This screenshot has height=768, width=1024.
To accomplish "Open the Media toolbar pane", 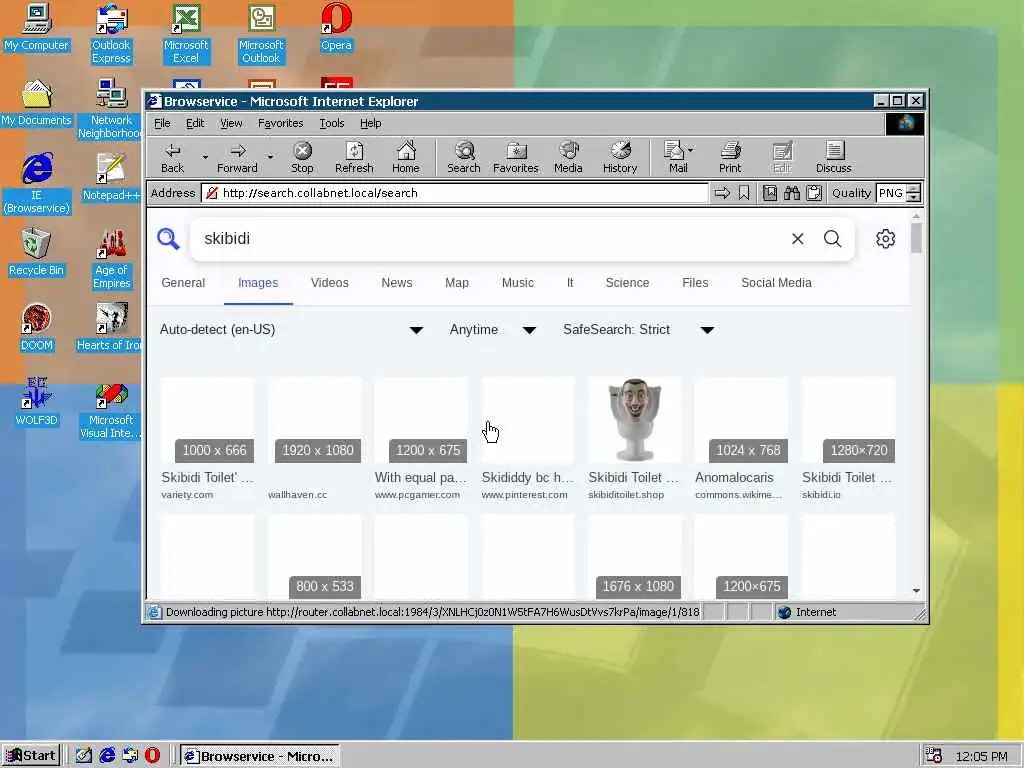I will pyautogui.click(x=568, y=157).
